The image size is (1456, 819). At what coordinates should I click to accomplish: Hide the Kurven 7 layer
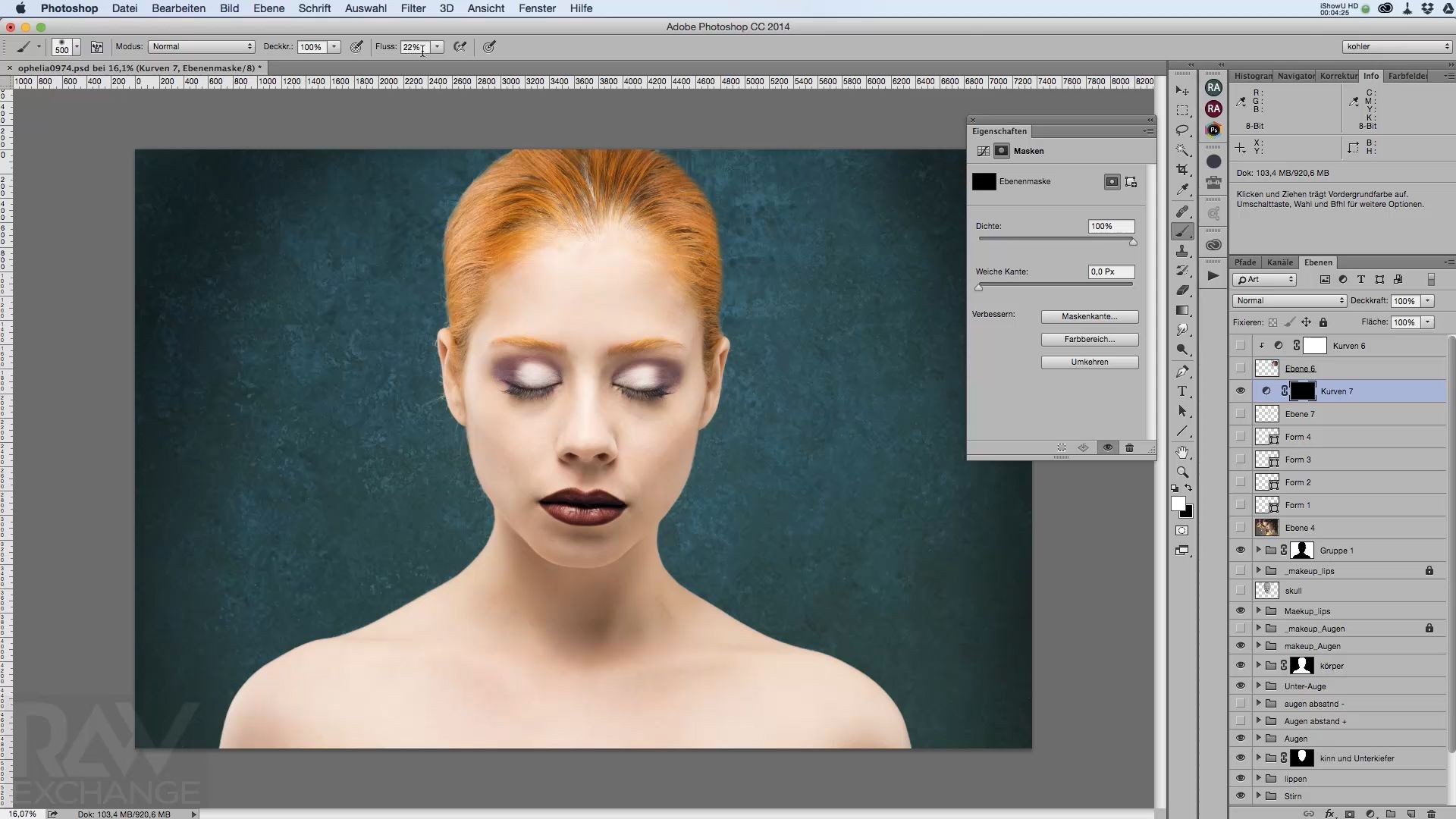(1241, 391)
